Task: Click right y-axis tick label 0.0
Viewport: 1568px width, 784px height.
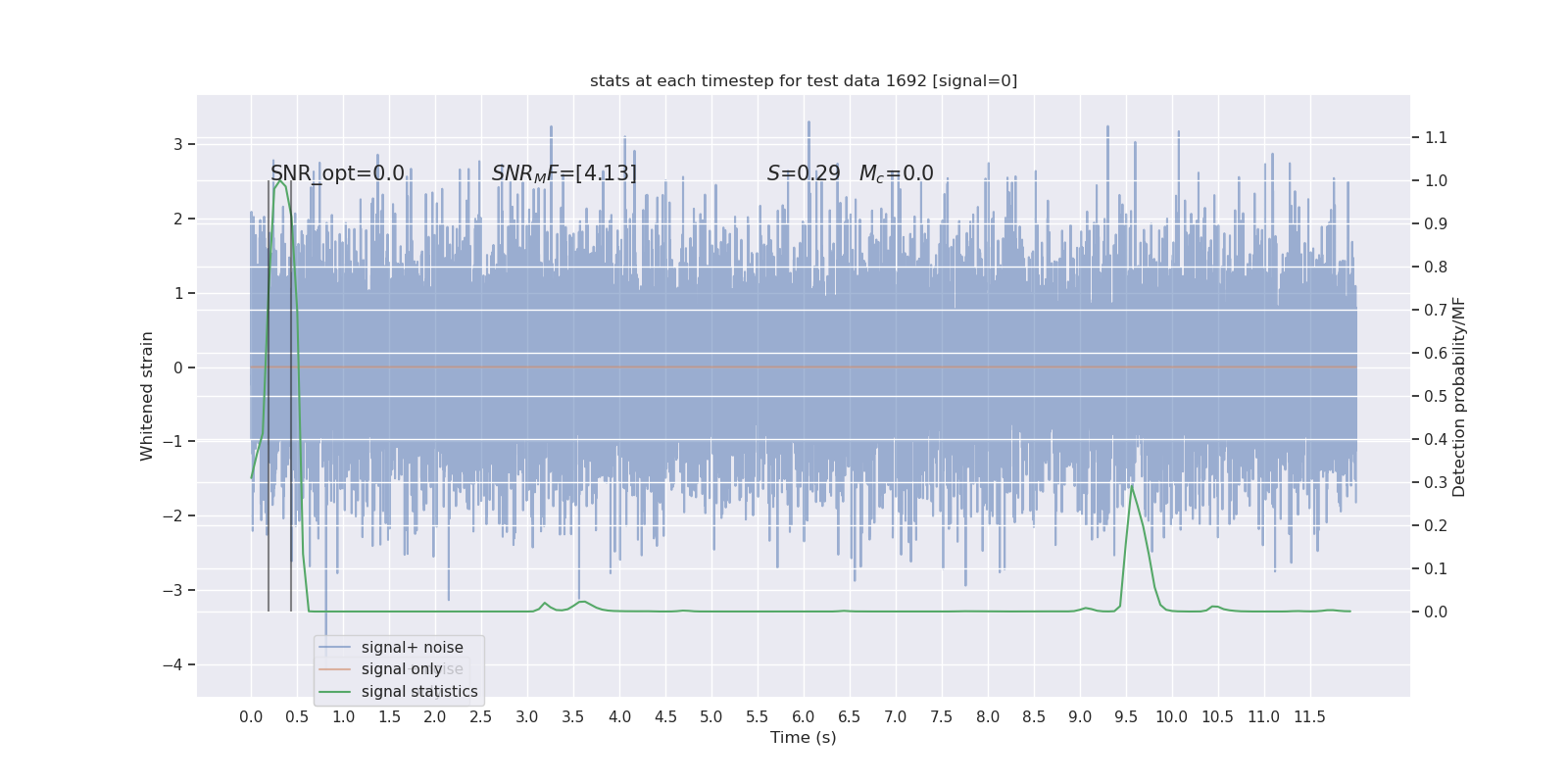Action: (1437, 612)
